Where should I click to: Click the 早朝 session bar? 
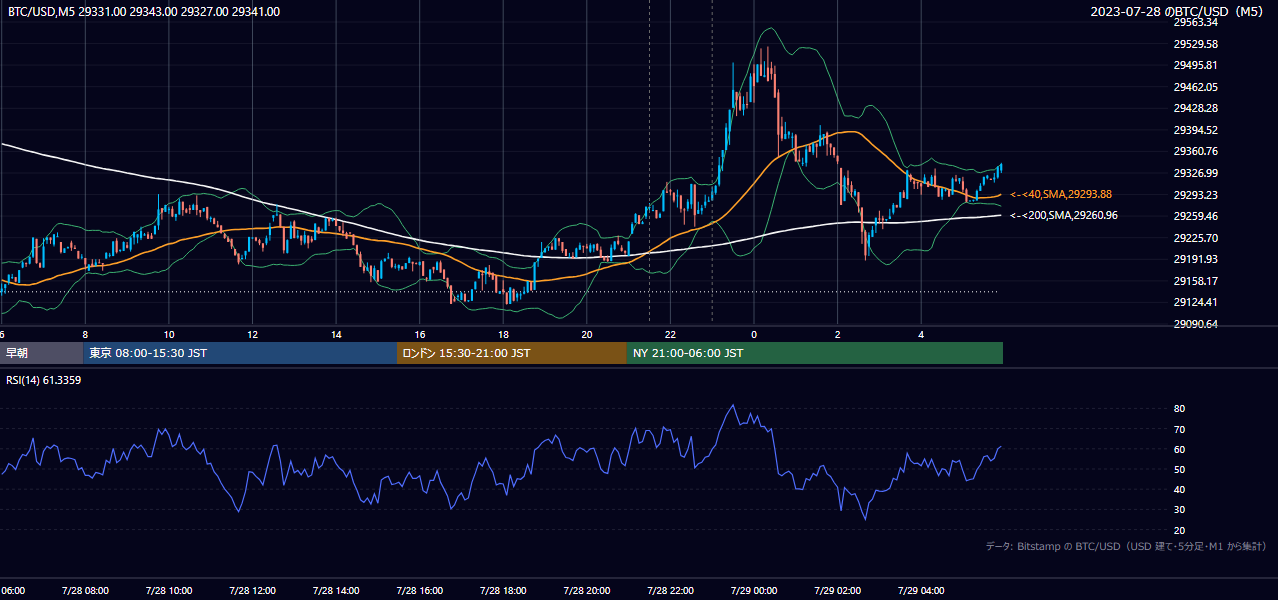[x=41, y=353]
